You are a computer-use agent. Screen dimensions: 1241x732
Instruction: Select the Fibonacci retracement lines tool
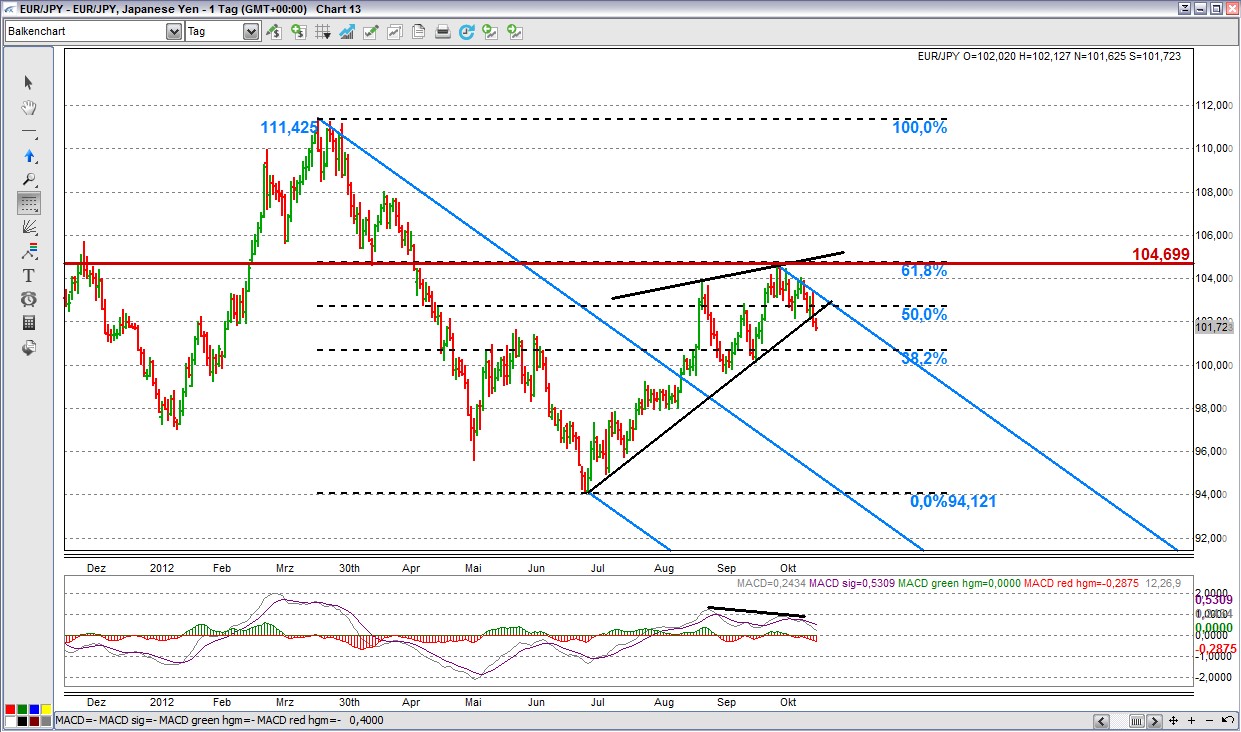[x=29, y=203]
